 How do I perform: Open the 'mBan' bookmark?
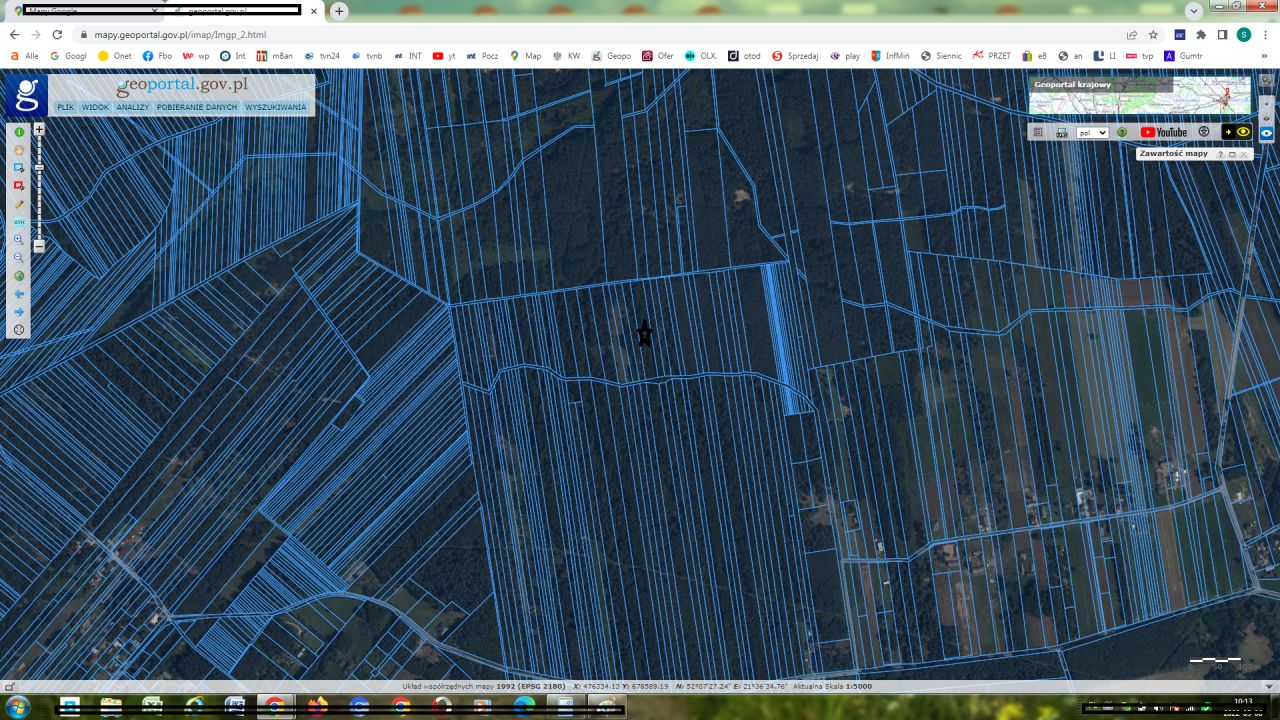coord(275,56)
